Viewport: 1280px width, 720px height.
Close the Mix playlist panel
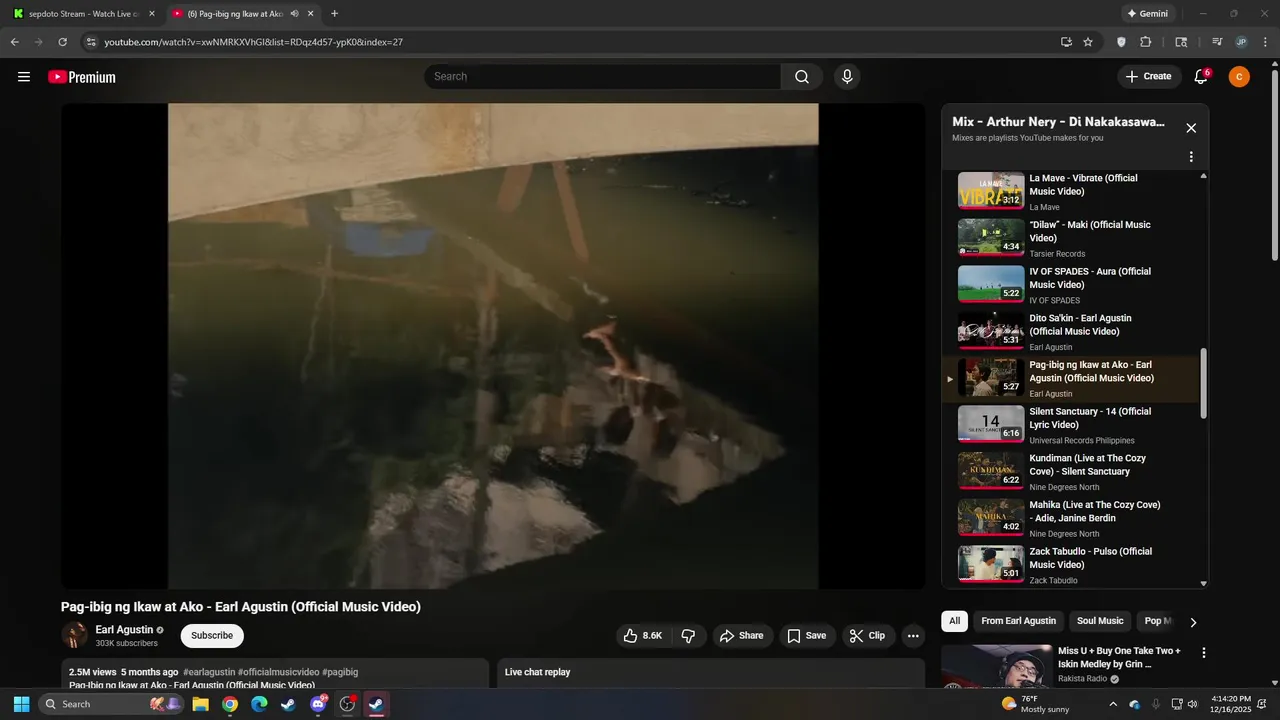click(1191, 128)
